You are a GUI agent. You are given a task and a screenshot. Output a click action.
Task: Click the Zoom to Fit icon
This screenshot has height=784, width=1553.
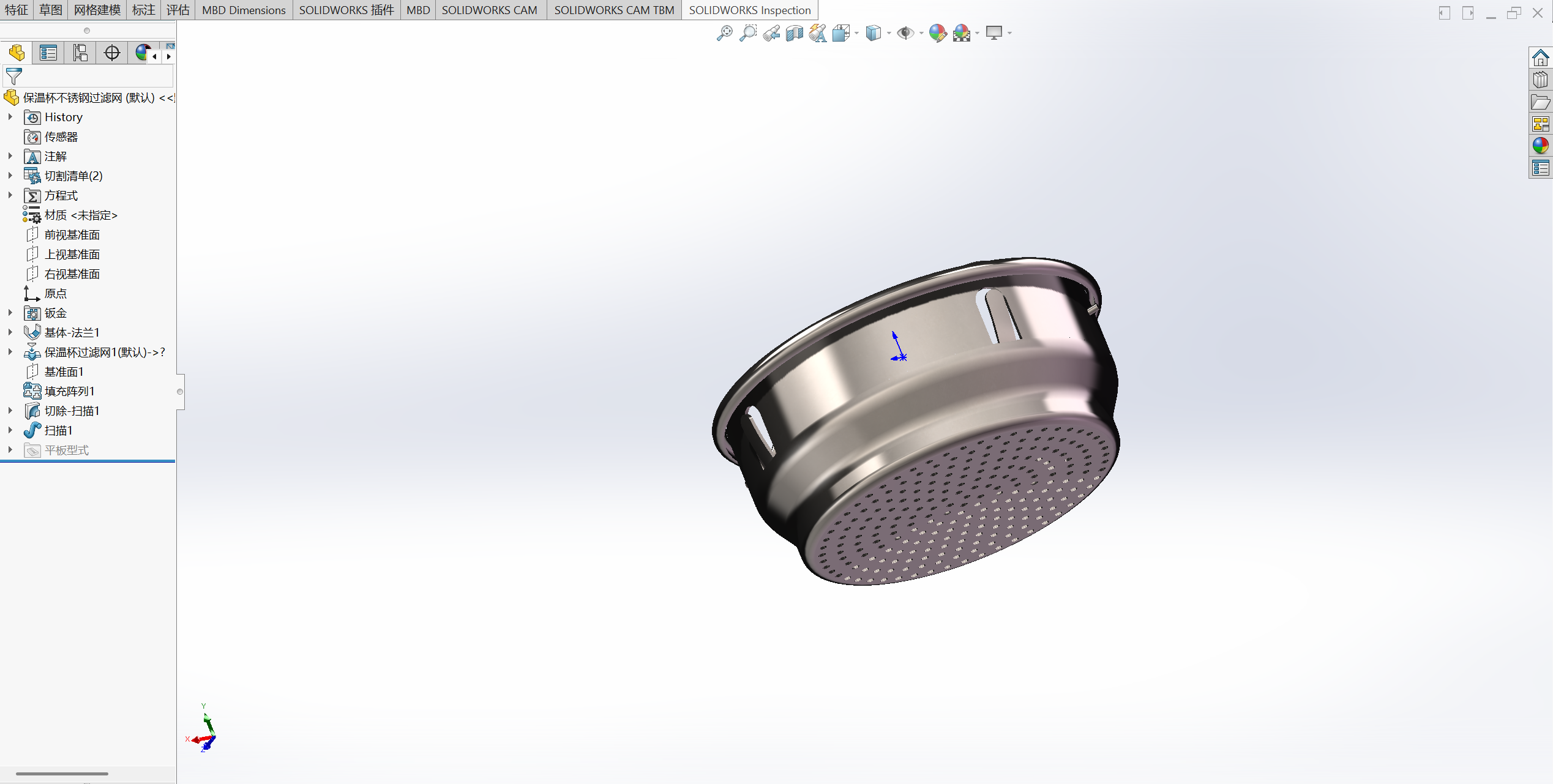(x=724, y=33)
